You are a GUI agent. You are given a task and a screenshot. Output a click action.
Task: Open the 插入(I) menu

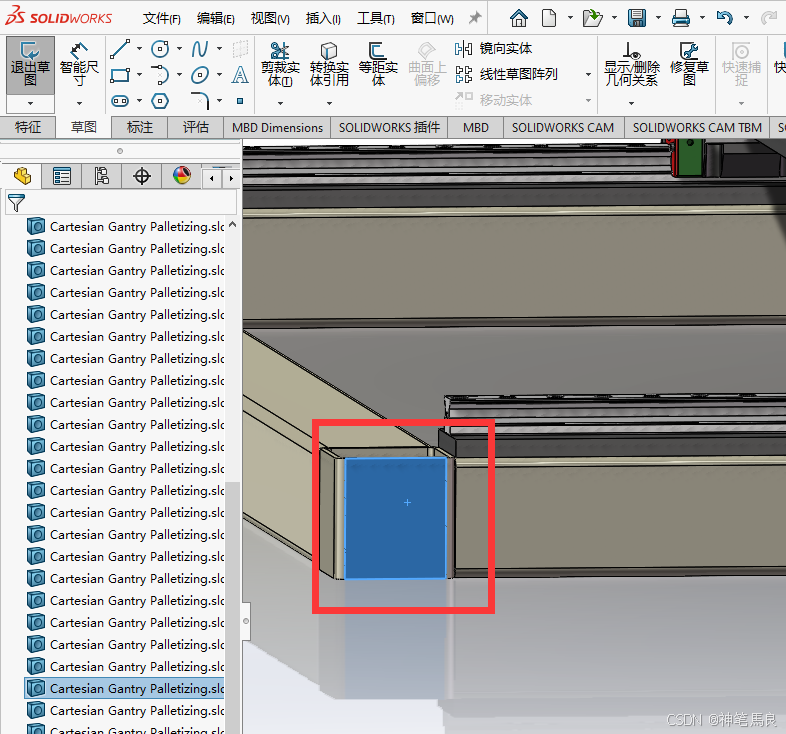(323, 19)
